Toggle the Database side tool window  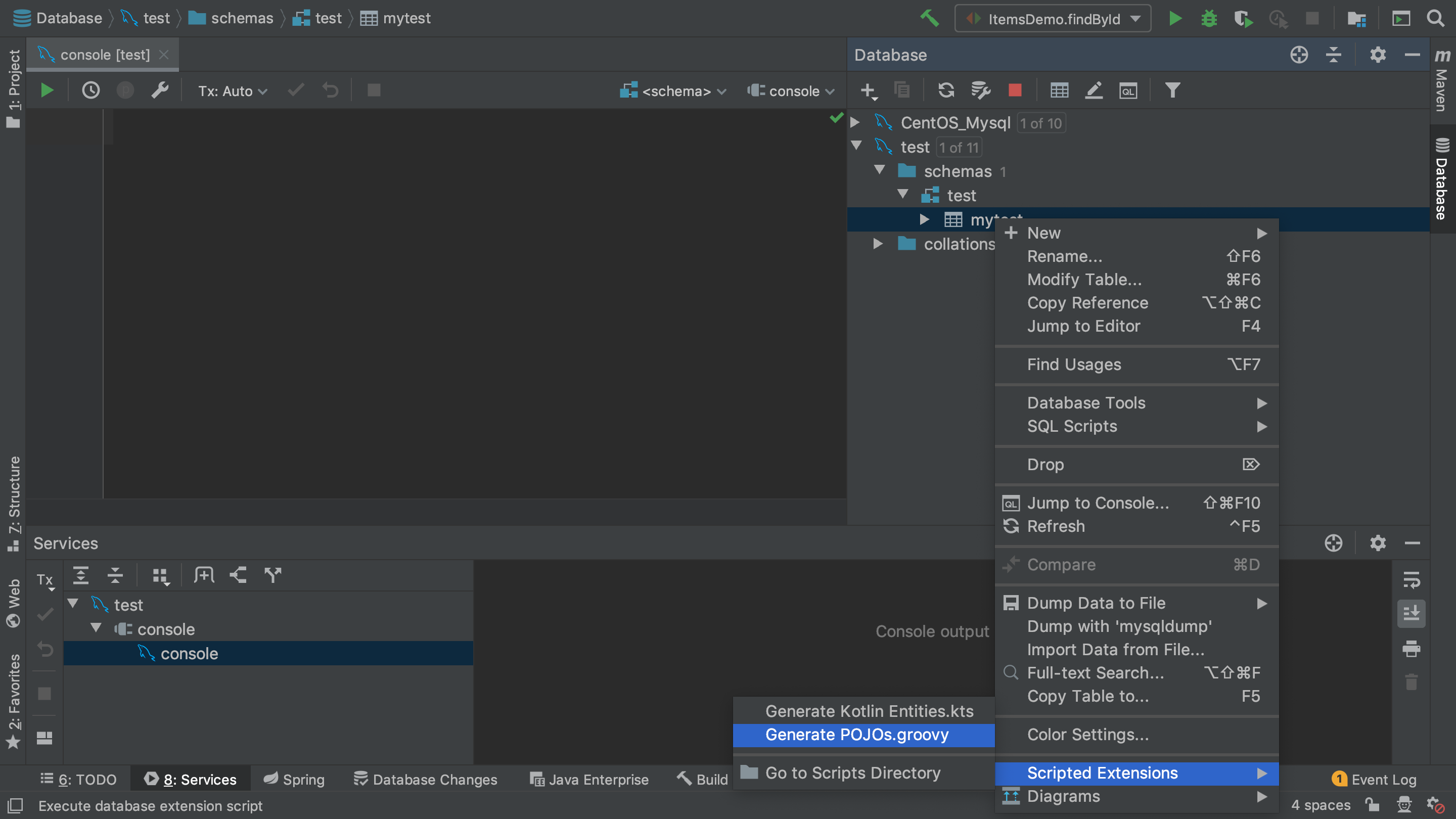(1442, 178)
